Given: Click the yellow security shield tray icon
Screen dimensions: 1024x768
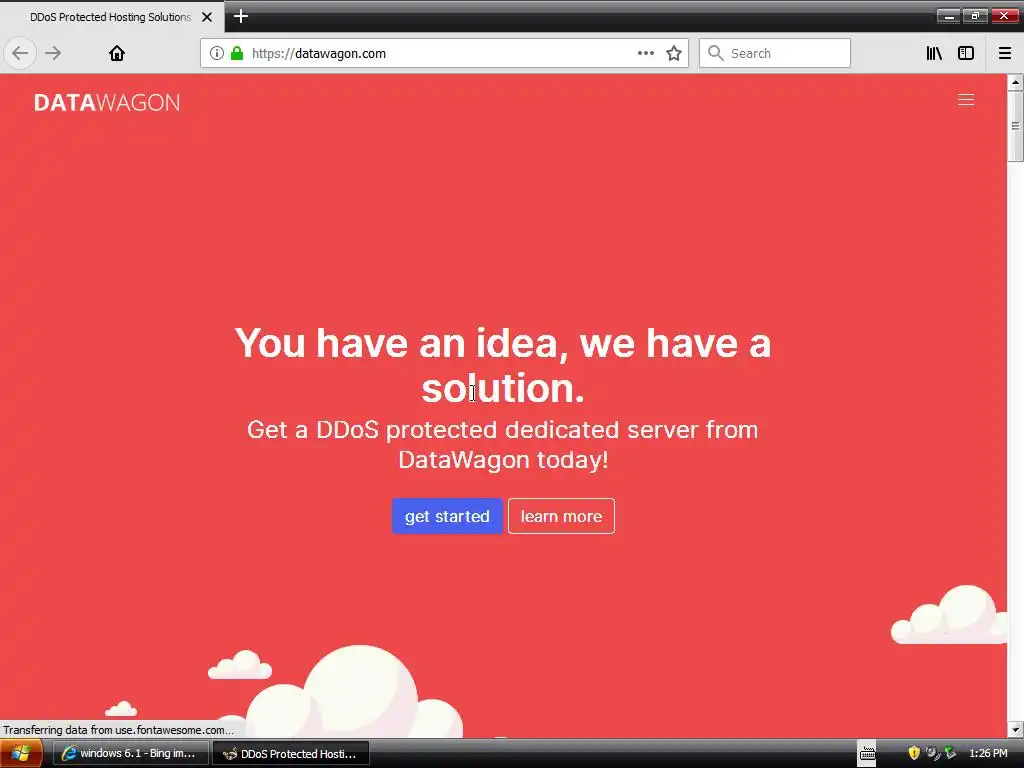Looking at the screenshot, I should point(914,753).
